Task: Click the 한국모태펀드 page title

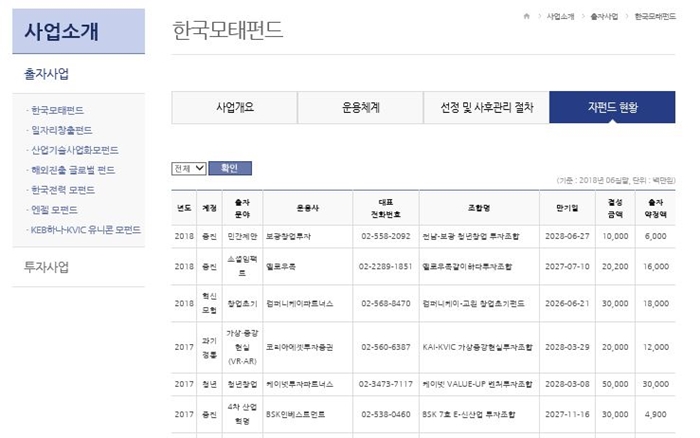Action: click(x=228, y=30)
